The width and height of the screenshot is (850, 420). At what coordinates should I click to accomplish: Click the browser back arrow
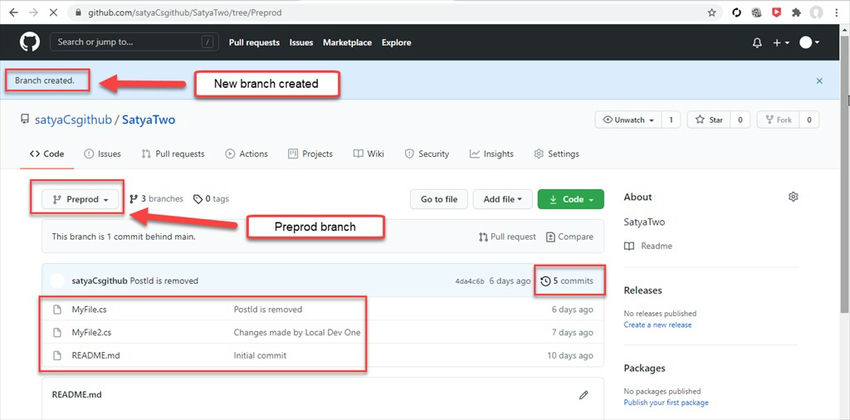tap(14, 12)
